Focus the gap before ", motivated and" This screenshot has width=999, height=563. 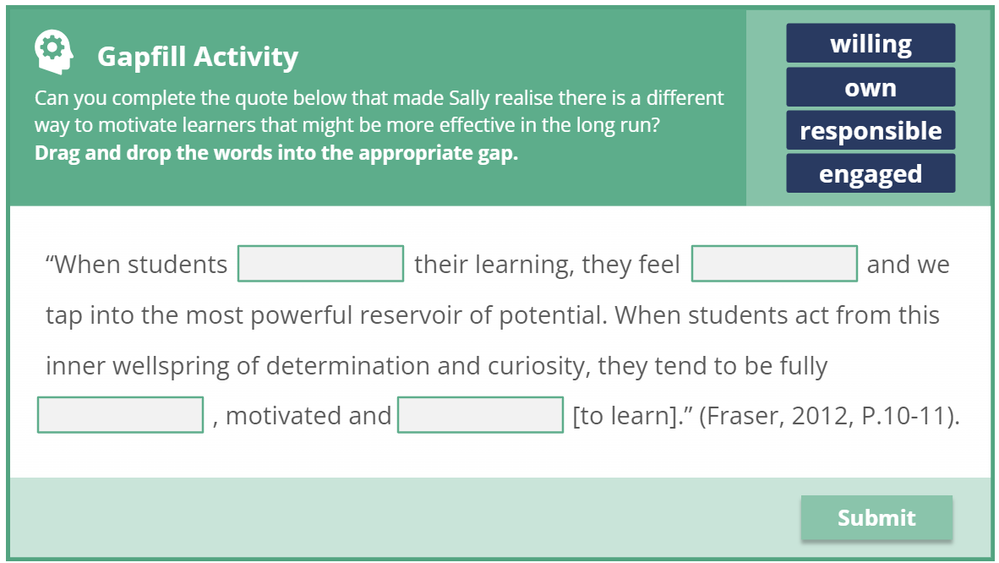[x=120, y=415]
